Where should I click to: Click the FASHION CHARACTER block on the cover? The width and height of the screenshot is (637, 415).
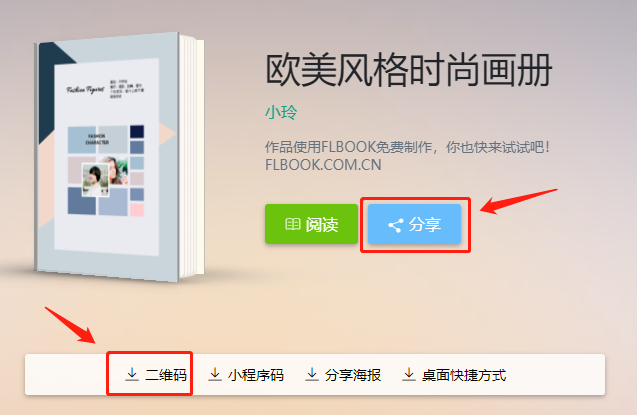[98, 139]
